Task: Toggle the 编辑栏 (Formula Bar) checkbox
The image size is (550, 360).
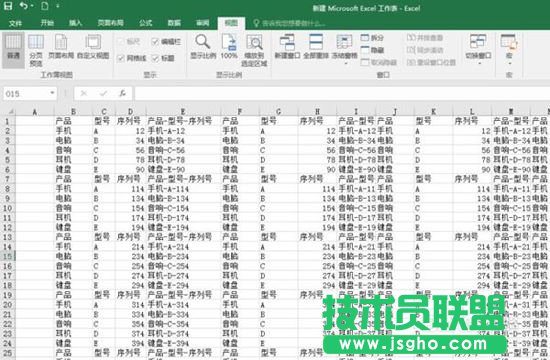Action: (x=155, y=42)
